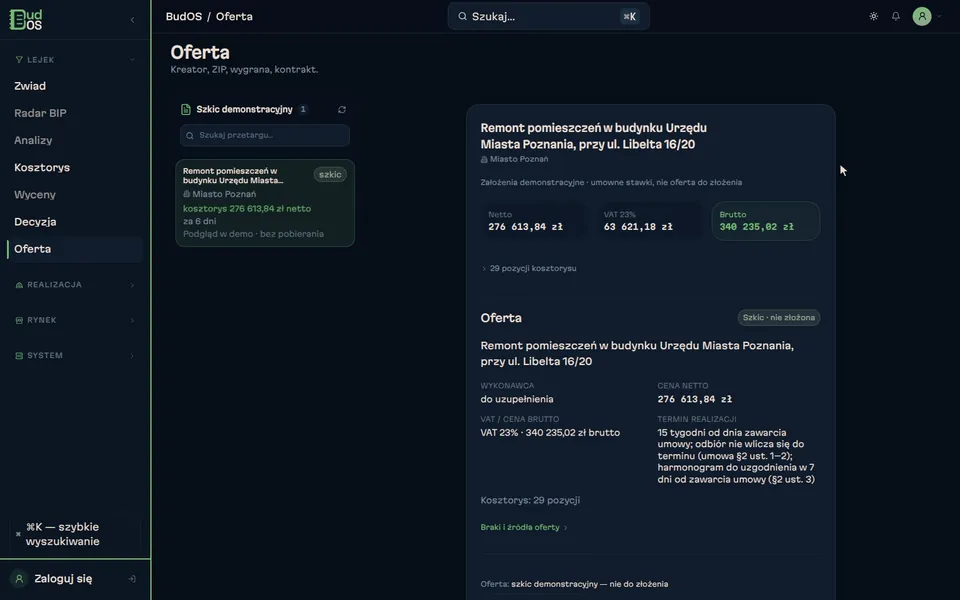This screenshot has height=600, width=960.
Task: Dismiss the ⌘K quick search hint
Action: [x=18, y=534]
